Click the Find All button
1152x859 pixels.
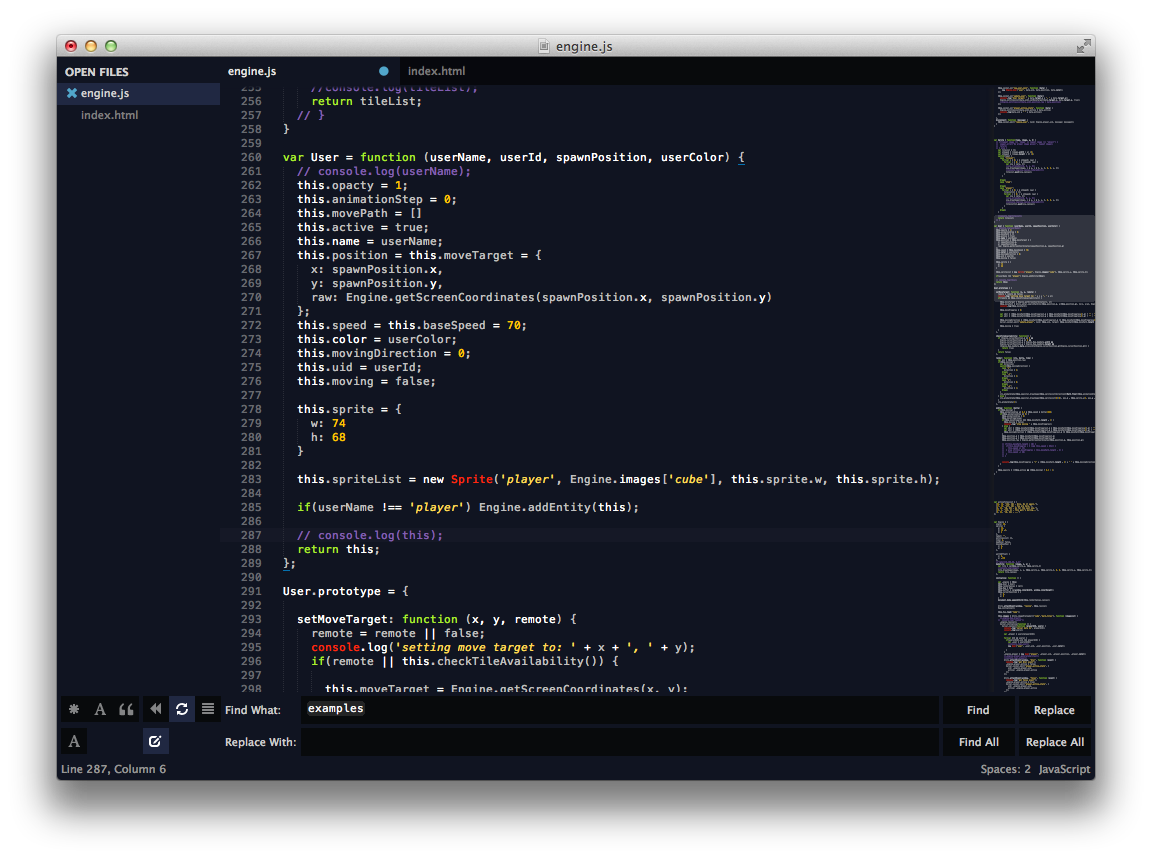coord(978,742)
